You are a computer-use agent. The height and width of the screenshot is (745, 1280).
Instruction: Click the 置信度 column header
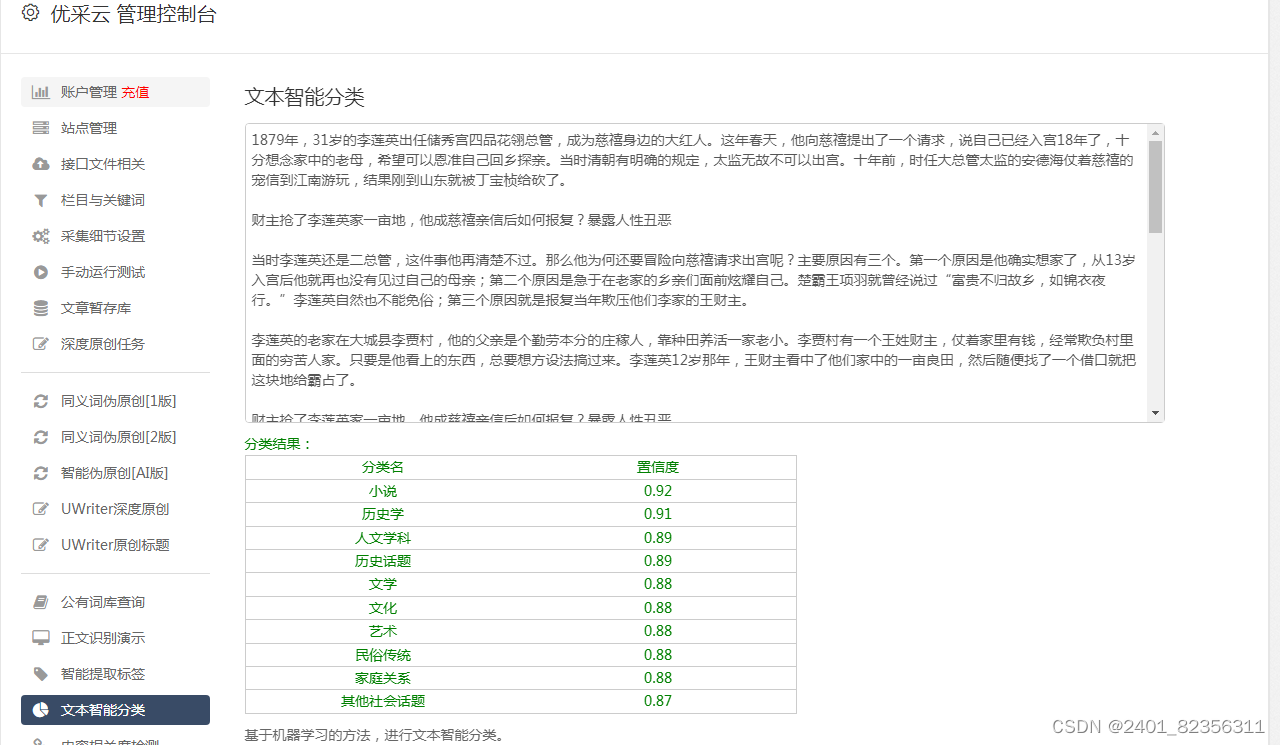coord(658,467)
